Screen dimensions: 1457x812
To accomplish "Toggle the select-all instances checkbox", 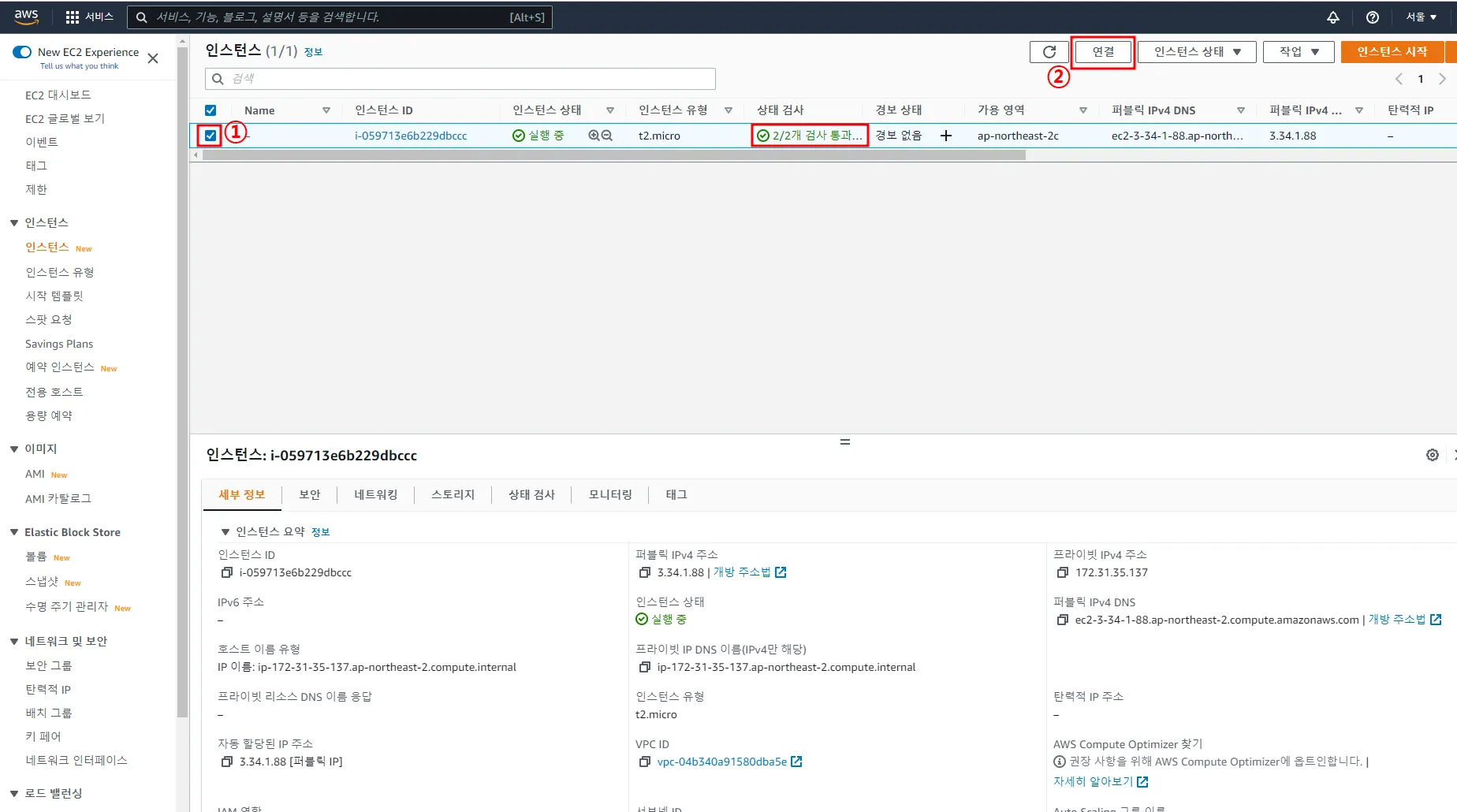I will point(211,110).
